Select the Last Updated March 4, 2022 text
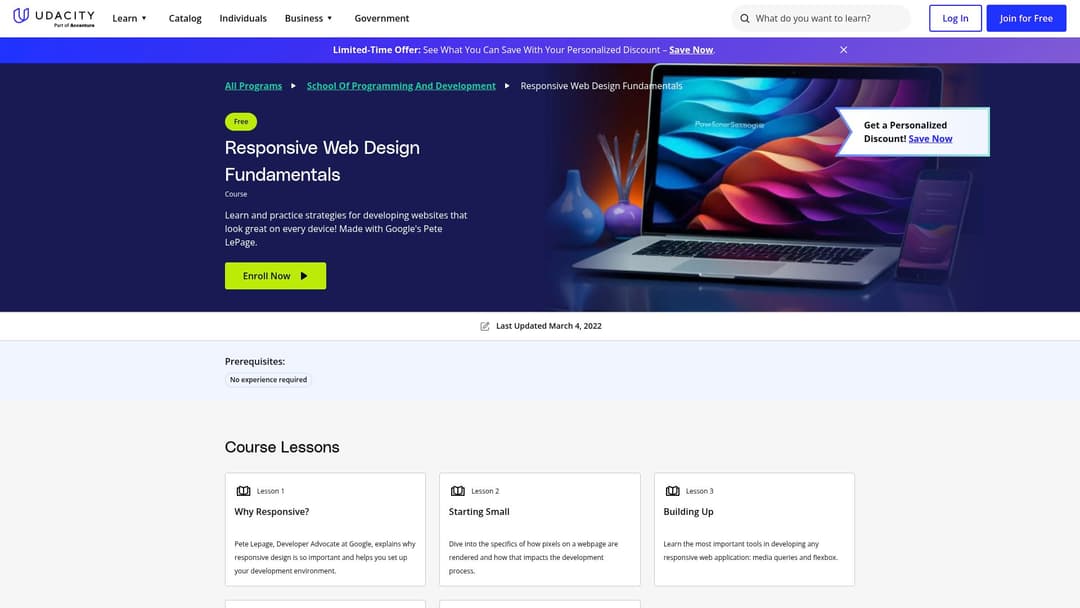Image resolution: width=1080 pixels, height=608 pixels. tap(549, 326)
